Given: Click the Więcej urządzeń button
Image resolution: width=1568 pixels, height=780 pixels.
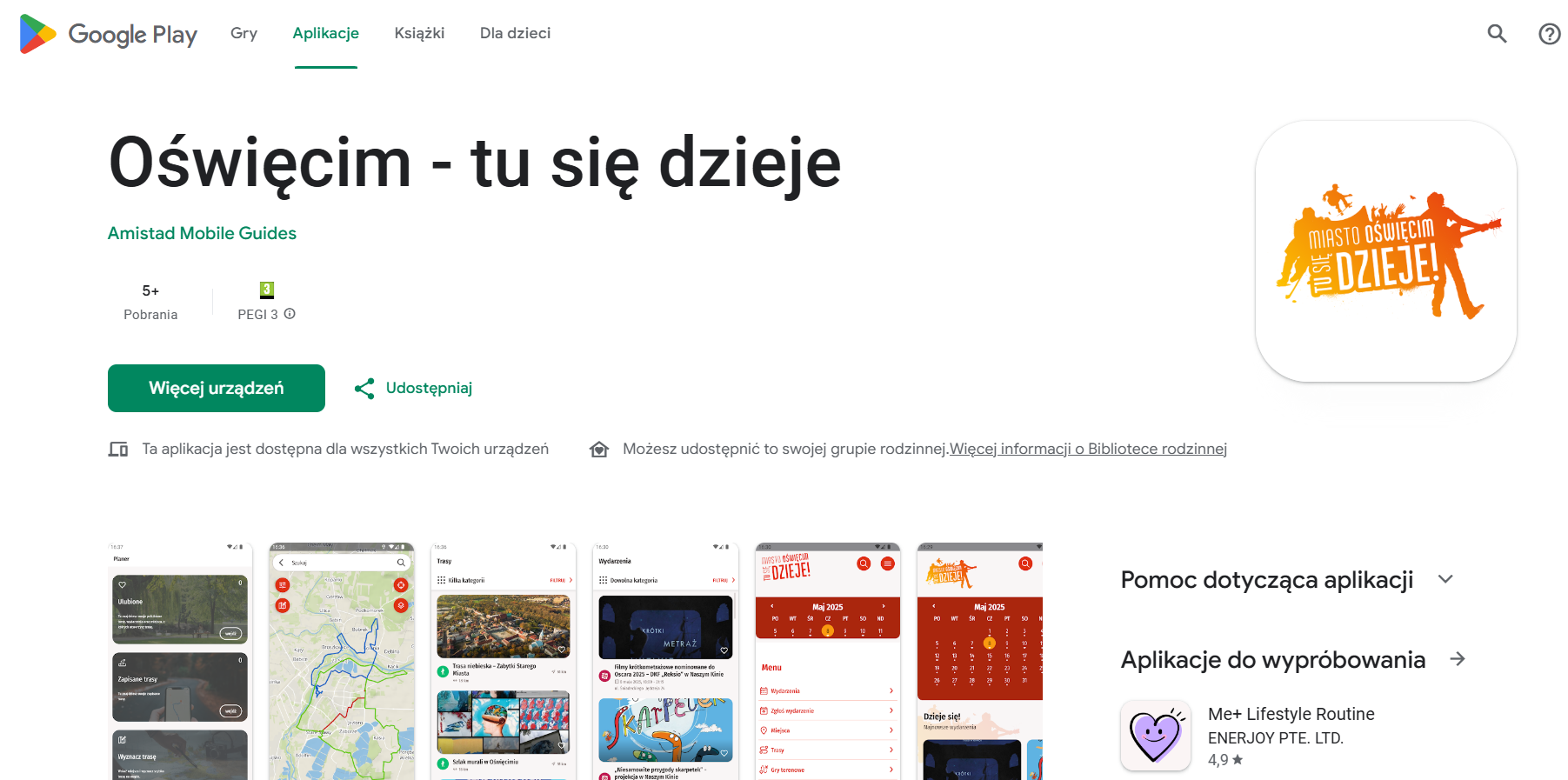Looking at the screenshot, I should tap(217, 388).
